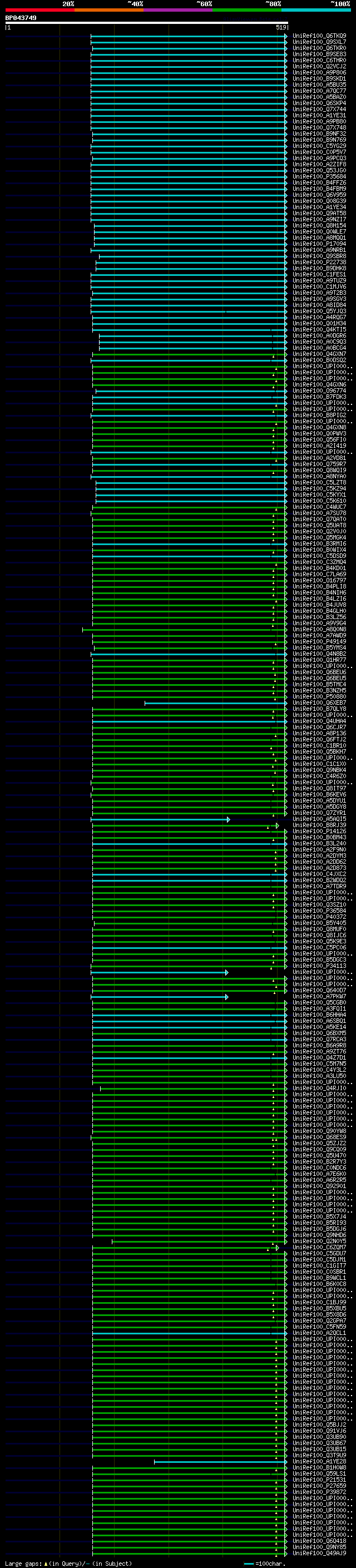Open hit UniRef100_A7QC77
This screenshot has width=356, height=1568.
(x=319, y=91)
